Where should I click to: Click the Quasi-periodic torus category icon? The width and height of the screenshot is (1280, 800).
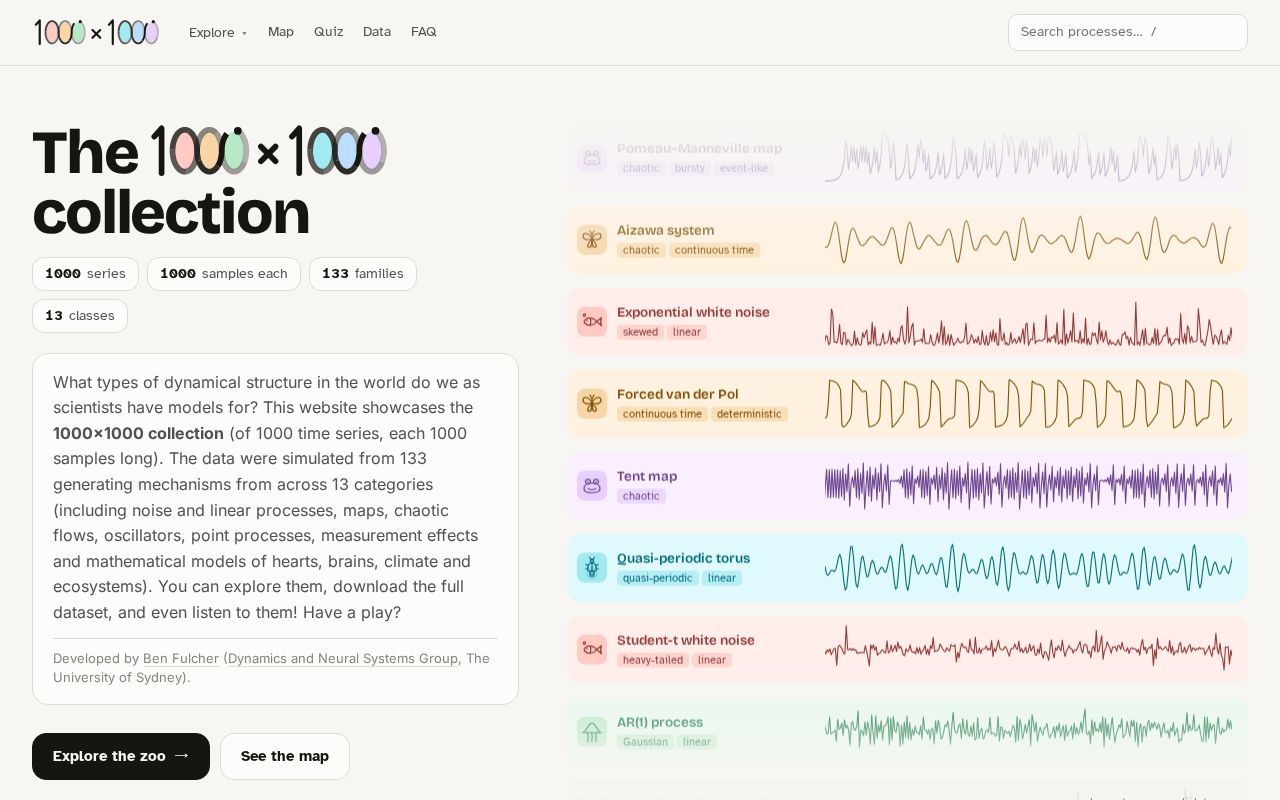coord(592,568)
